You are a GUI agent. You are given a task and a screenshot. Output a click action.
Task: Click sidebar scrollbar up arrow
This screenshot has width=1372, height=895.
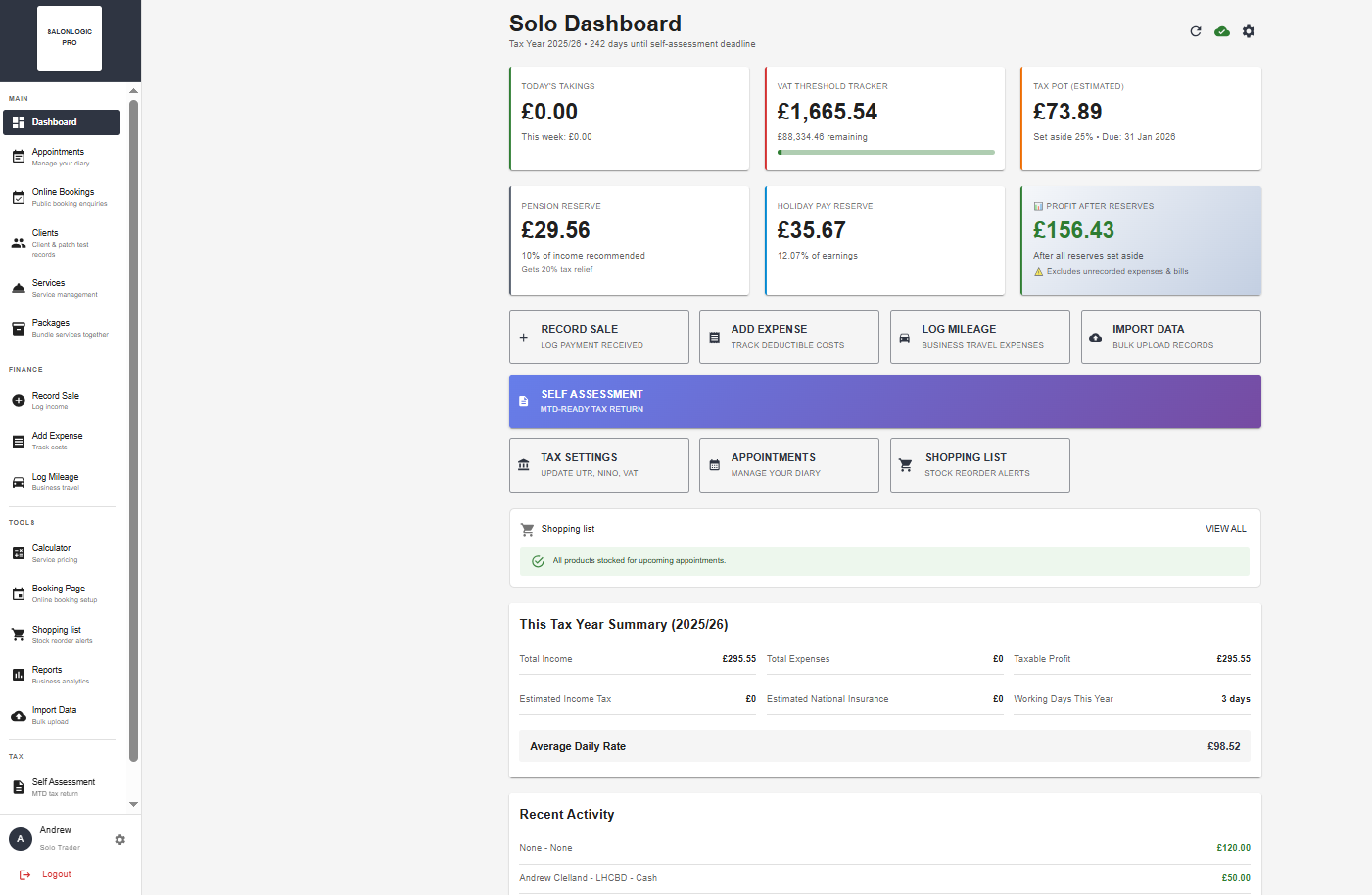133,91
